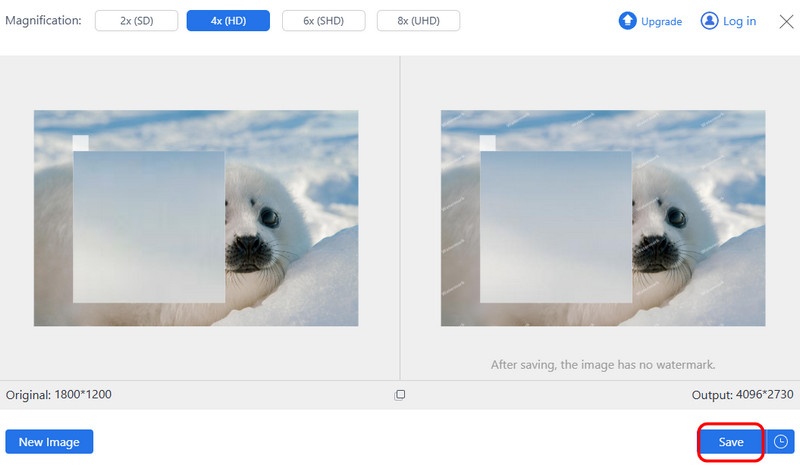800x469 pixels.
Task: Click the Output: 4096*2730 size text
Action: click(741, 395)
